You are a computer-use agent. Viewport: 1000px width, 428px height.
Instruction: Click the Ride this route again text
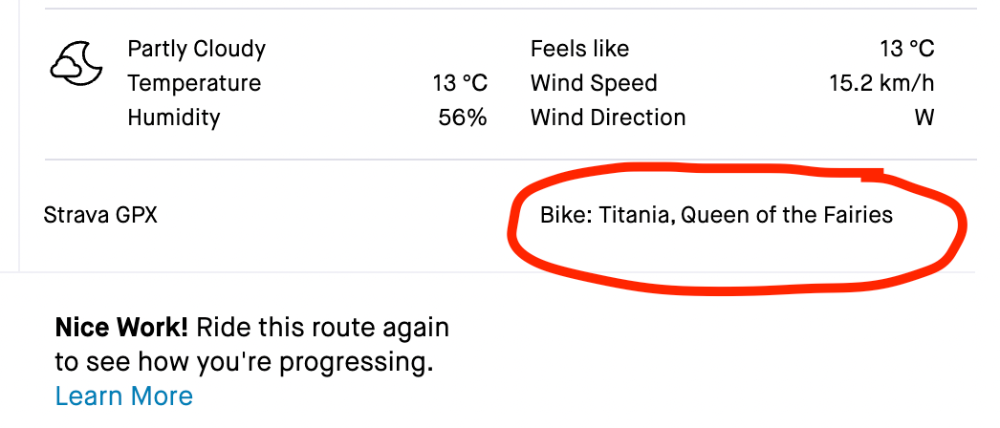pyautogui.click(x=323, y=327)
